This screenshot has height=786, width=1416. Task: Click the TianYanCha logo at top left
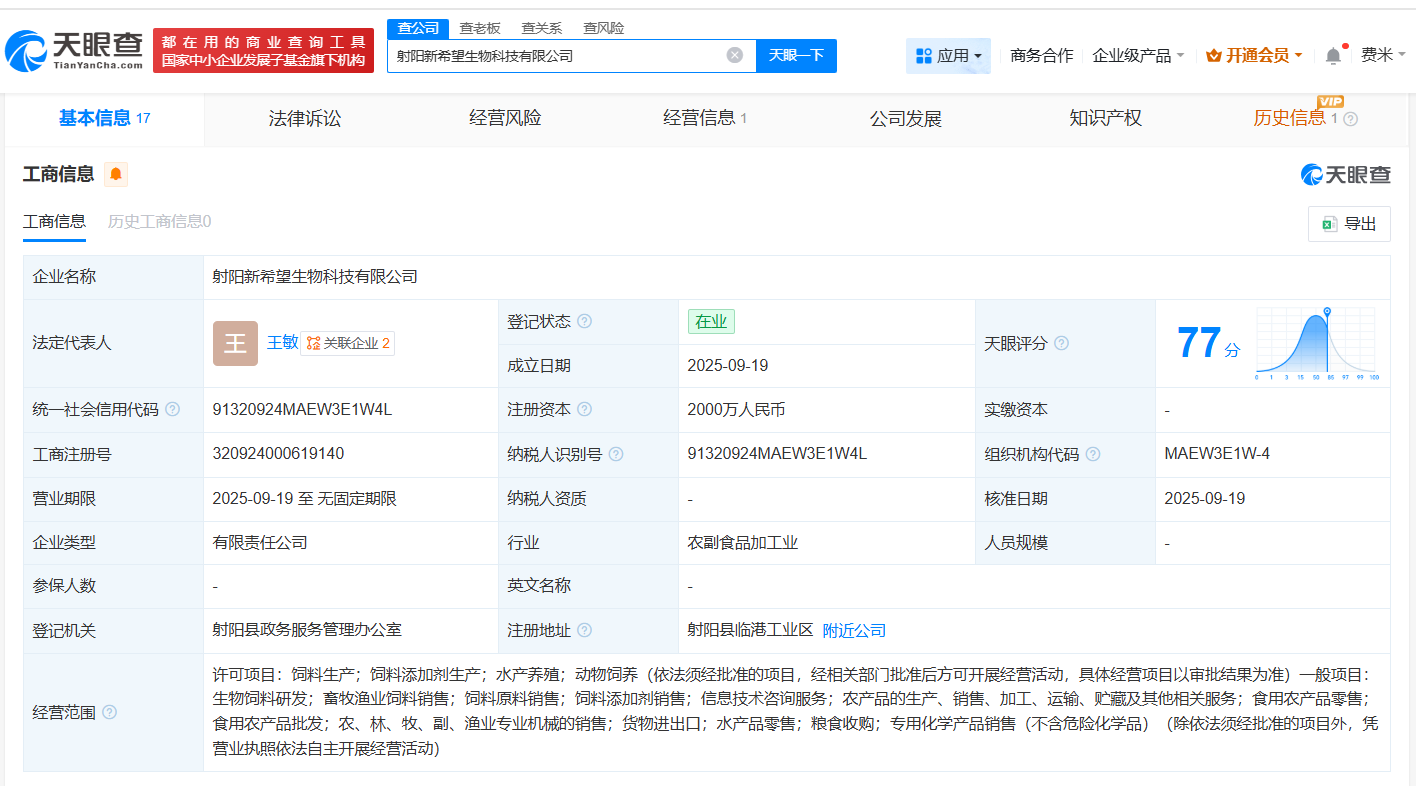[x=75, y=50]
